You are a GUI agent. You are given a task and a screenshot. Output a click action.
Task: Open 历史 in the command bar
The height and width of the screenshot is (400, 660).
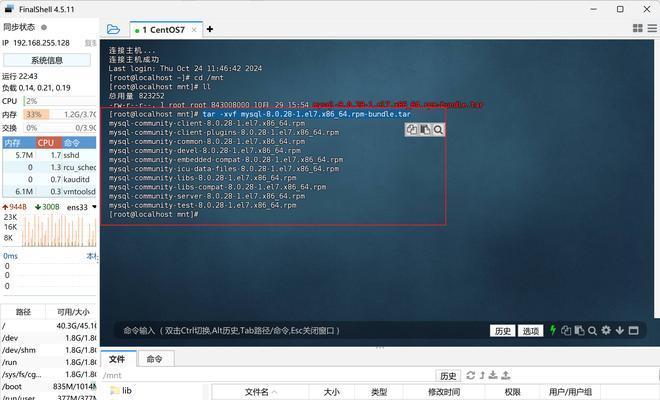(x=503, y=331)
